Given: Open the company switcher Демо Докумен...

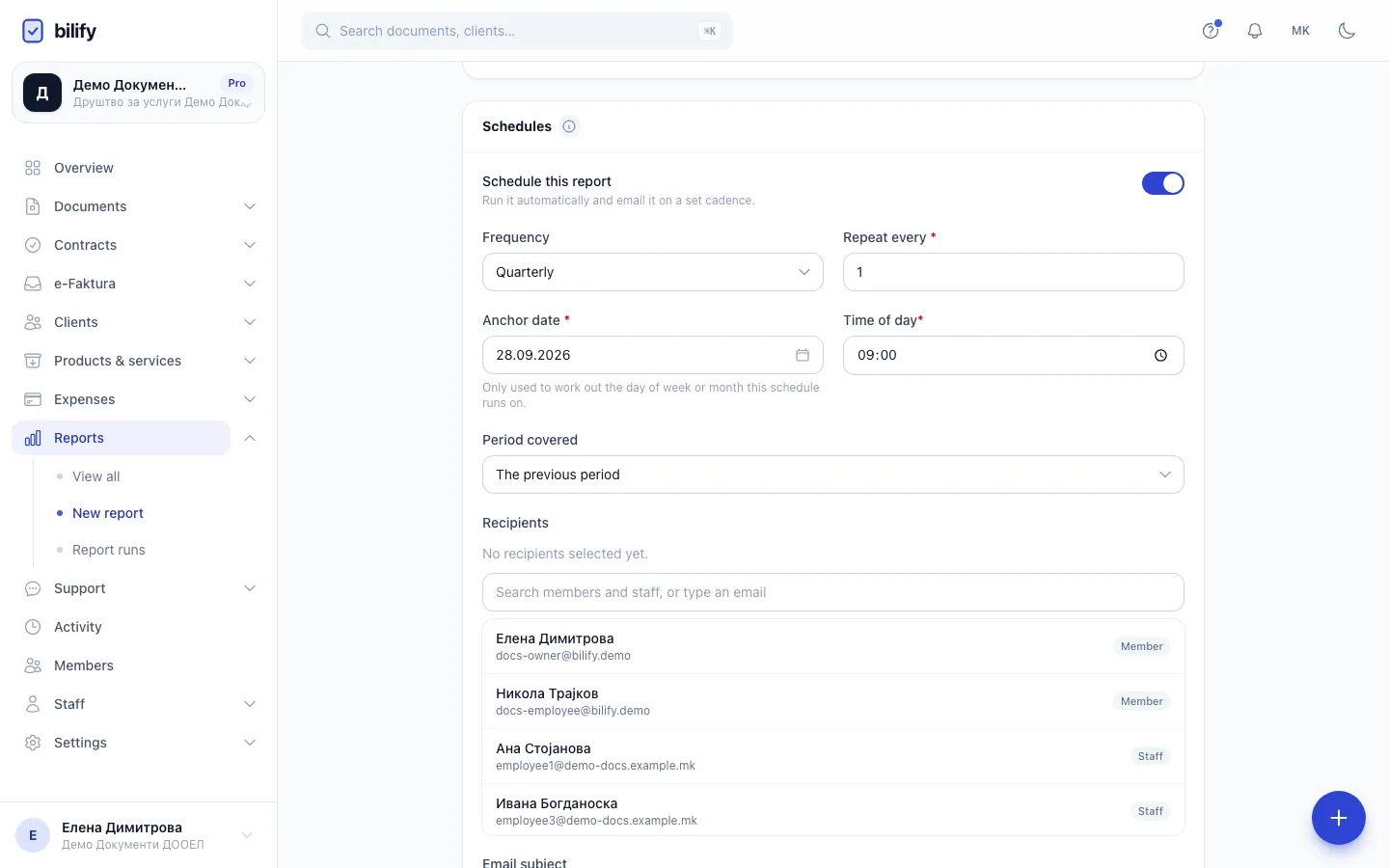Looking at the screenshot, I should 138,93.
